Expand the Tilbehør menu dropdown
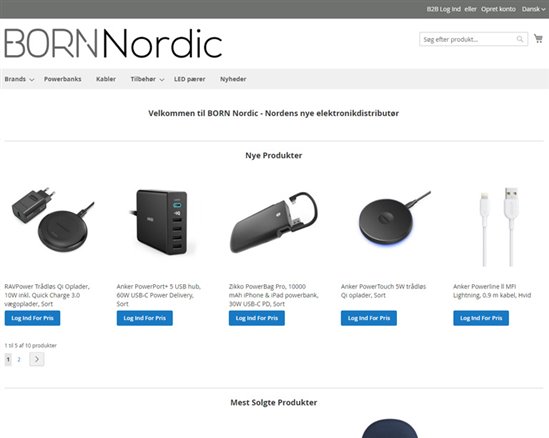This screenshot has height=438, width=549. tap(147, 79)
